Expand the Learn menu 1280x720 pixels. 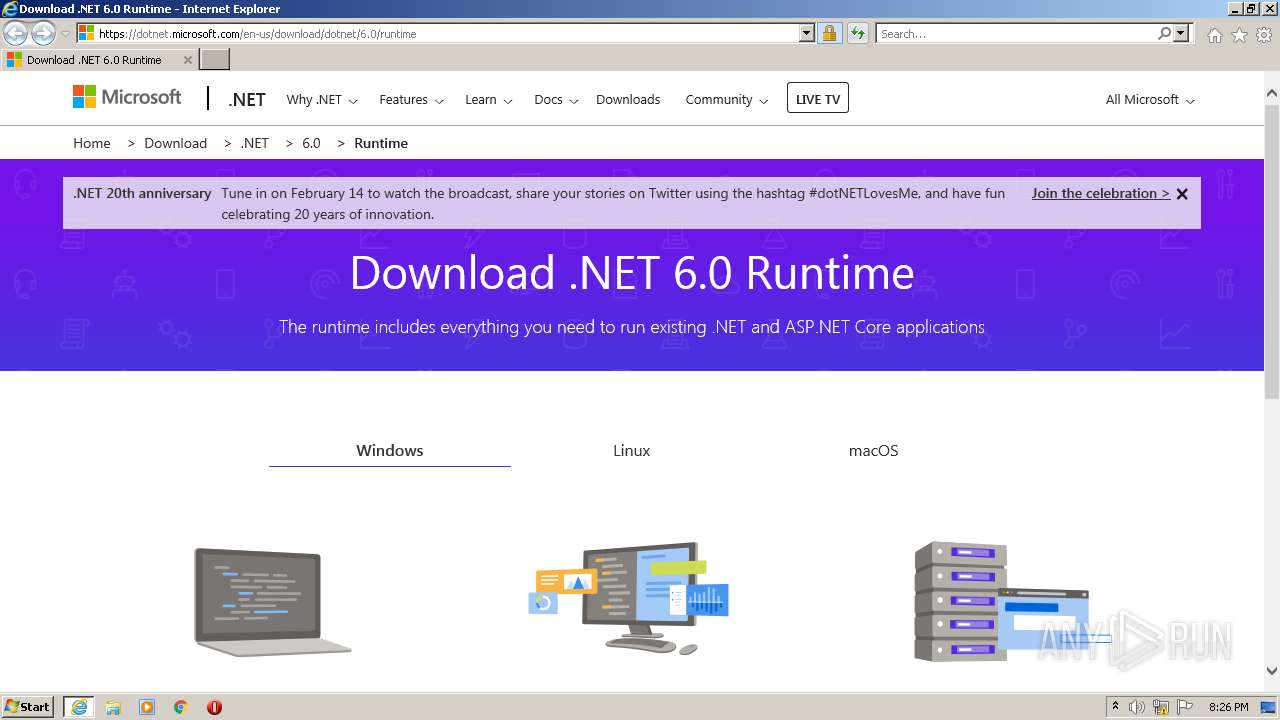pyautogui.click(x=489, y=100)
